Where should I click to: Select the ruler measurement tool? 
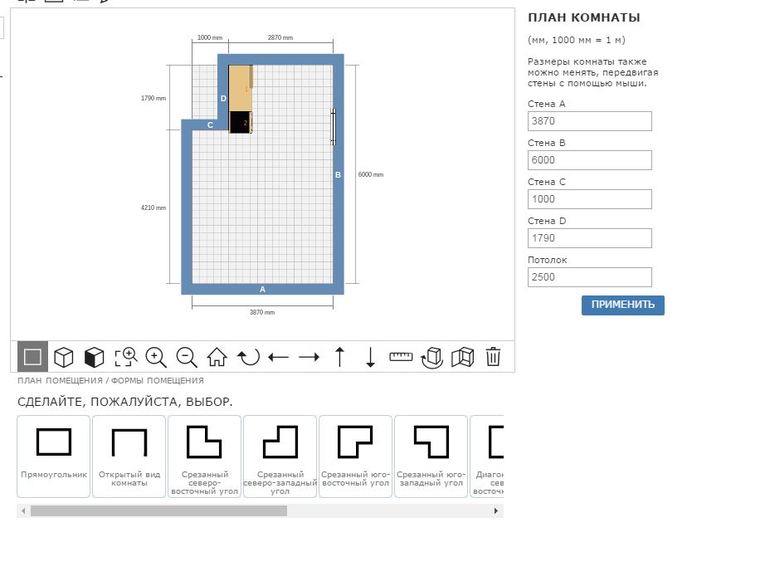click(x=401, y=357)
